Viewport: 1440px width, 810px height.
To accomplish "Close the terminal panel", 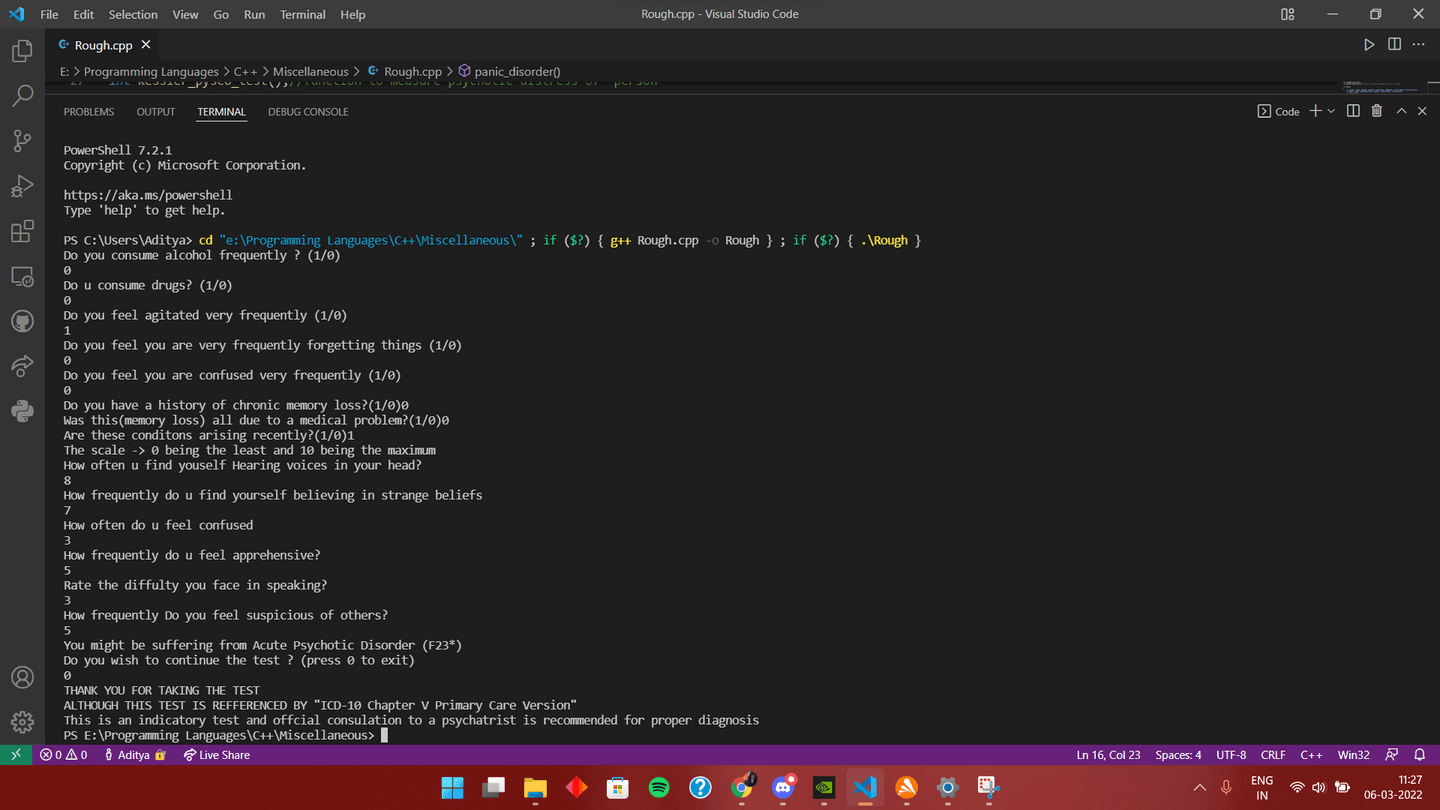I will point(1422,111).
